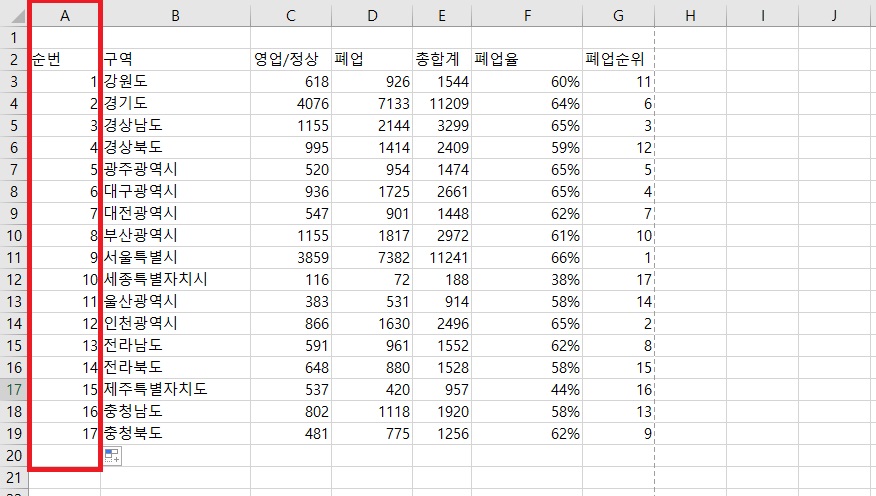
Task: Select column G header
Action: click(618, 16)
